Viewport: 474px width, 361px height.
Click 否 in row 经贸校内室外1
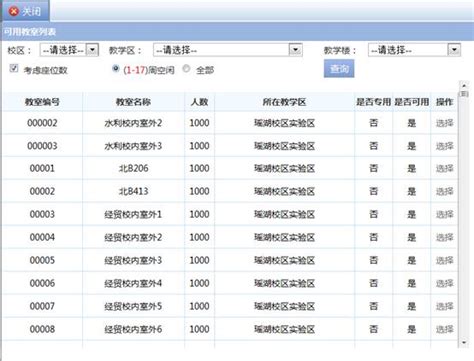point(373,214)
